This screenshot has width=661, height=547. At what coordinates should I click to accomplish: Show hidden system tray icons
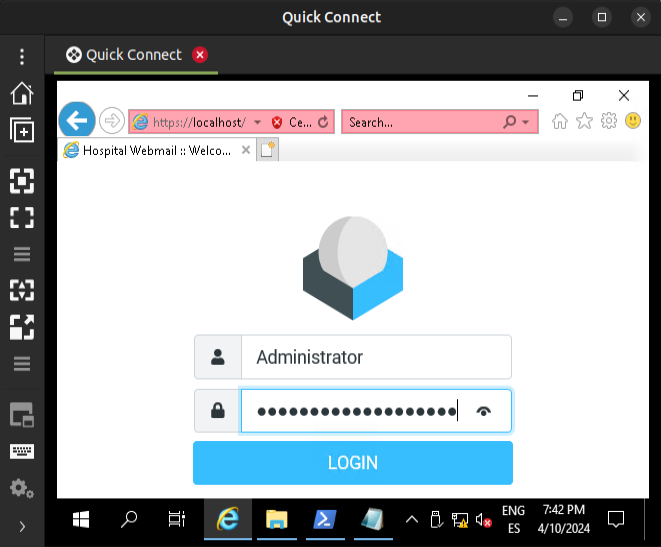pos(411,519)
